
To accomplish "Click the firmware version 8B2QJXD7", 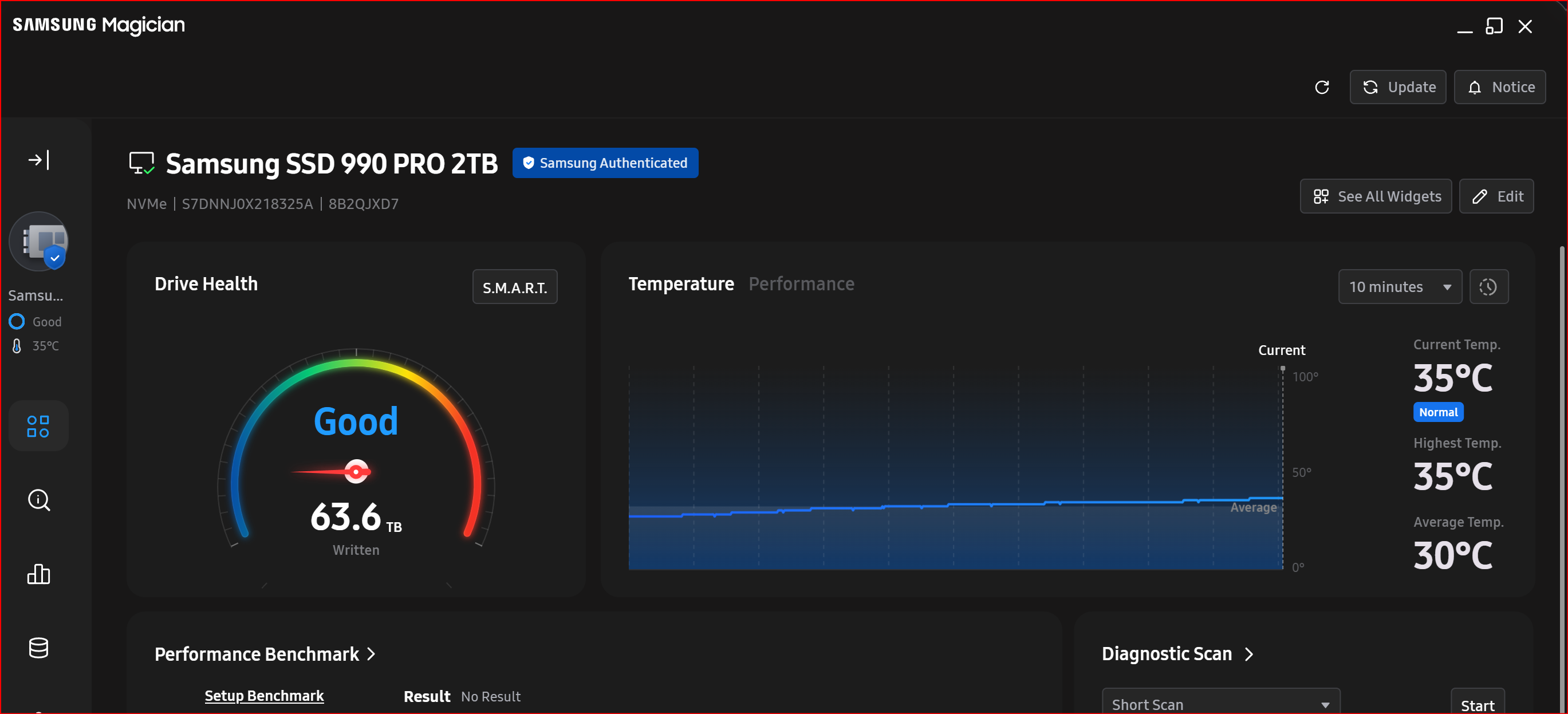I will tap(364, 204).
